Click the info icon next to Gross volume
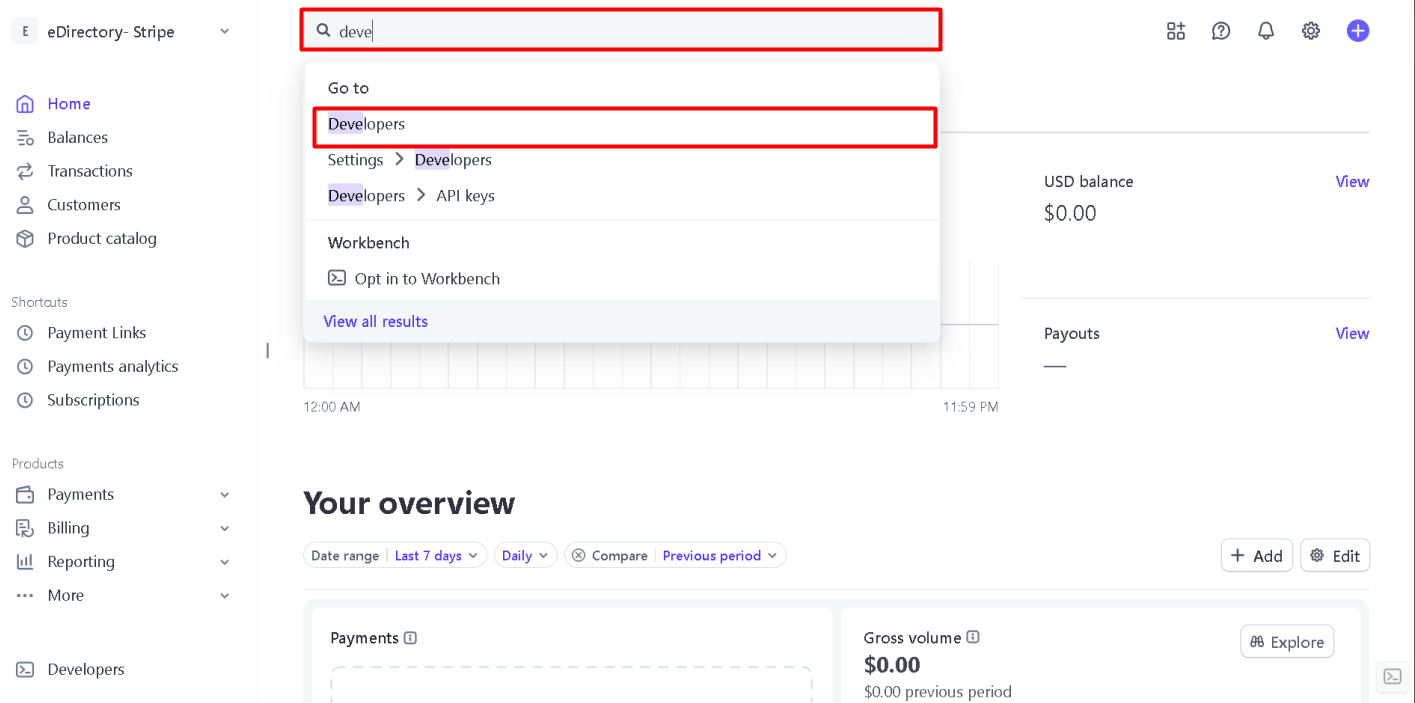 coord(973,637)
